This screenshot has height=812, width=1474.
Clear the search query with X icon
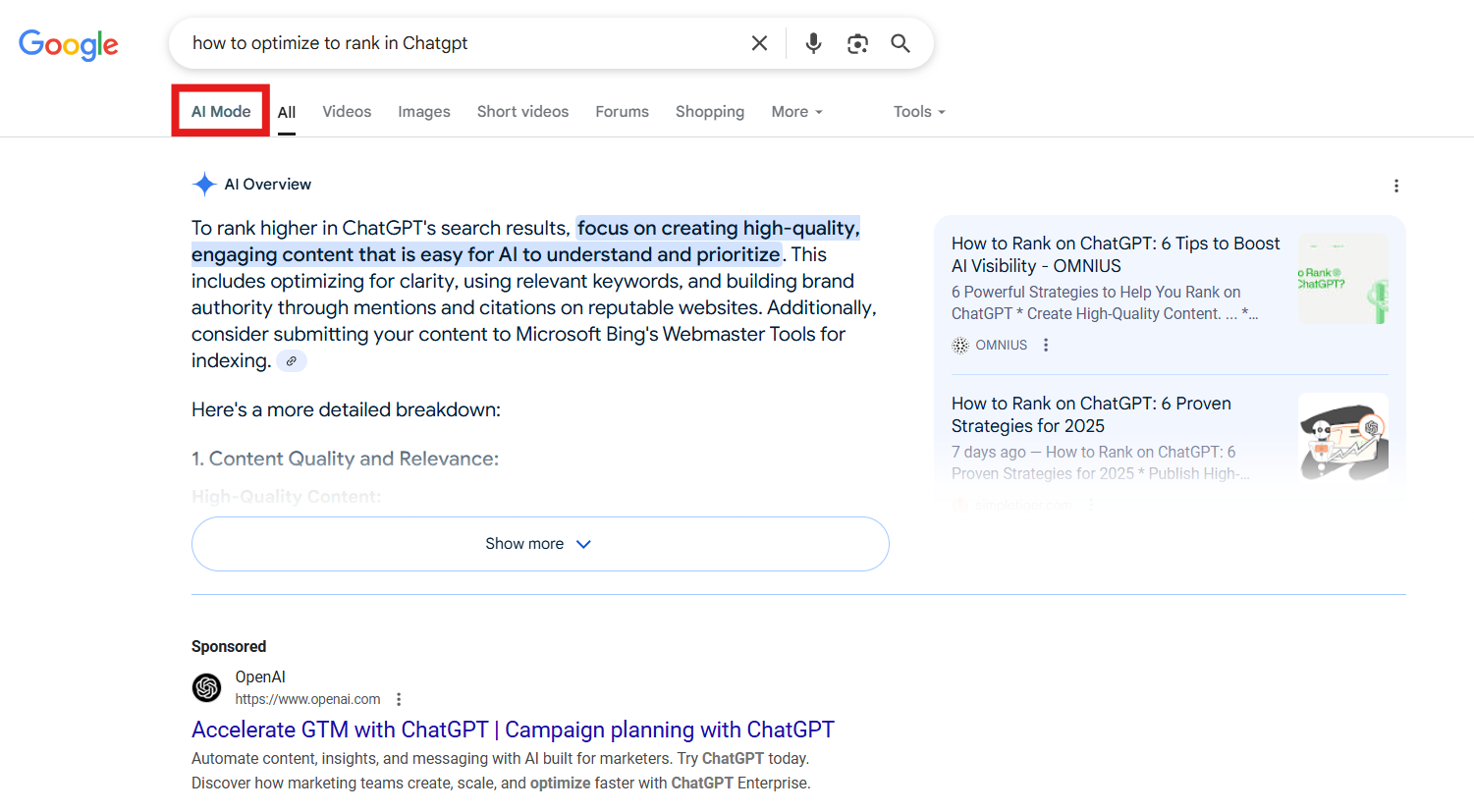759,43
